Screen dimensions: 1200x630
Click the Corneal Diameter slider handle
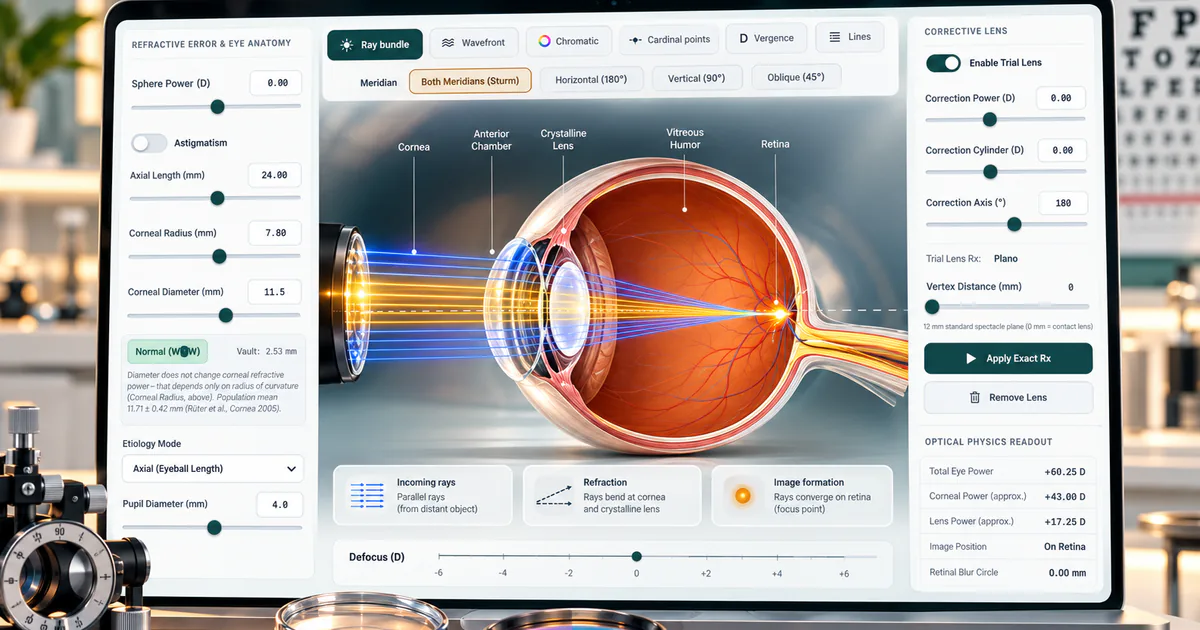coord(226,315)
